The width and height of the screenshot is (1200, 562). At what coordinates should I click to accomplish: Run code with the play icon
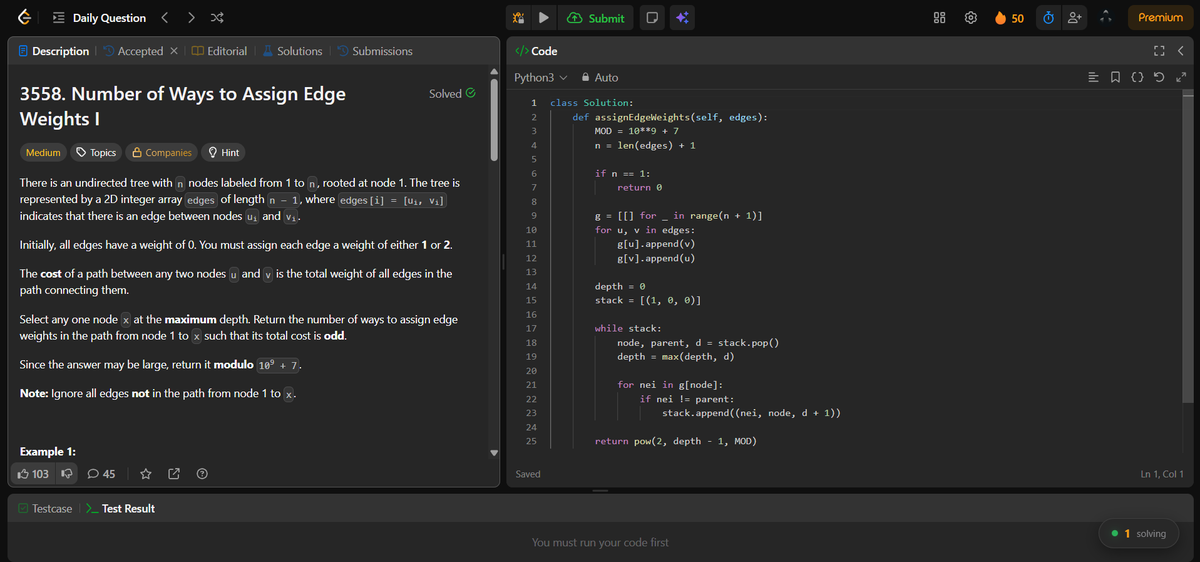(x=544, y=18)
